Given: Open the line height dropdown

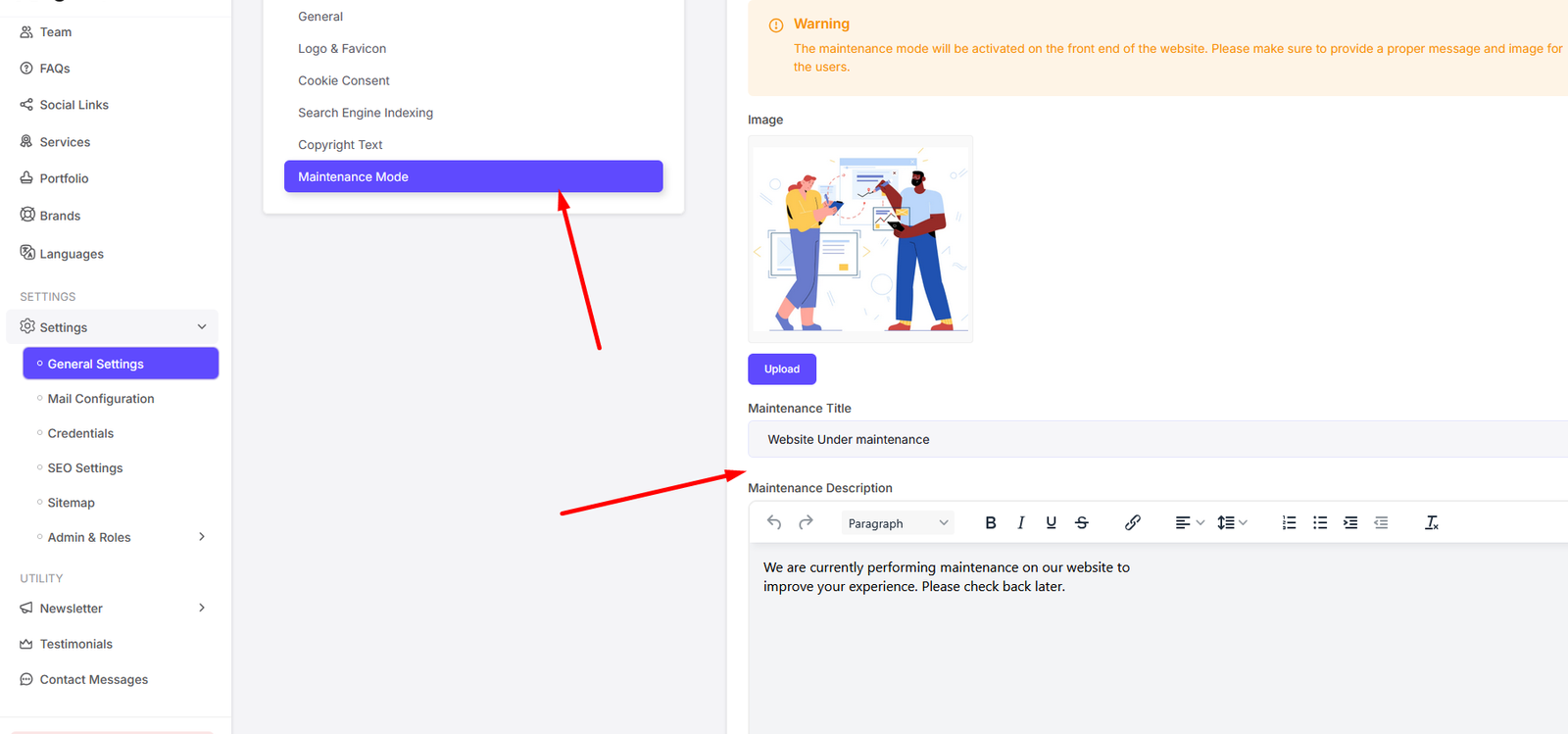Looking at the screenshot, I should (1231, 523).
